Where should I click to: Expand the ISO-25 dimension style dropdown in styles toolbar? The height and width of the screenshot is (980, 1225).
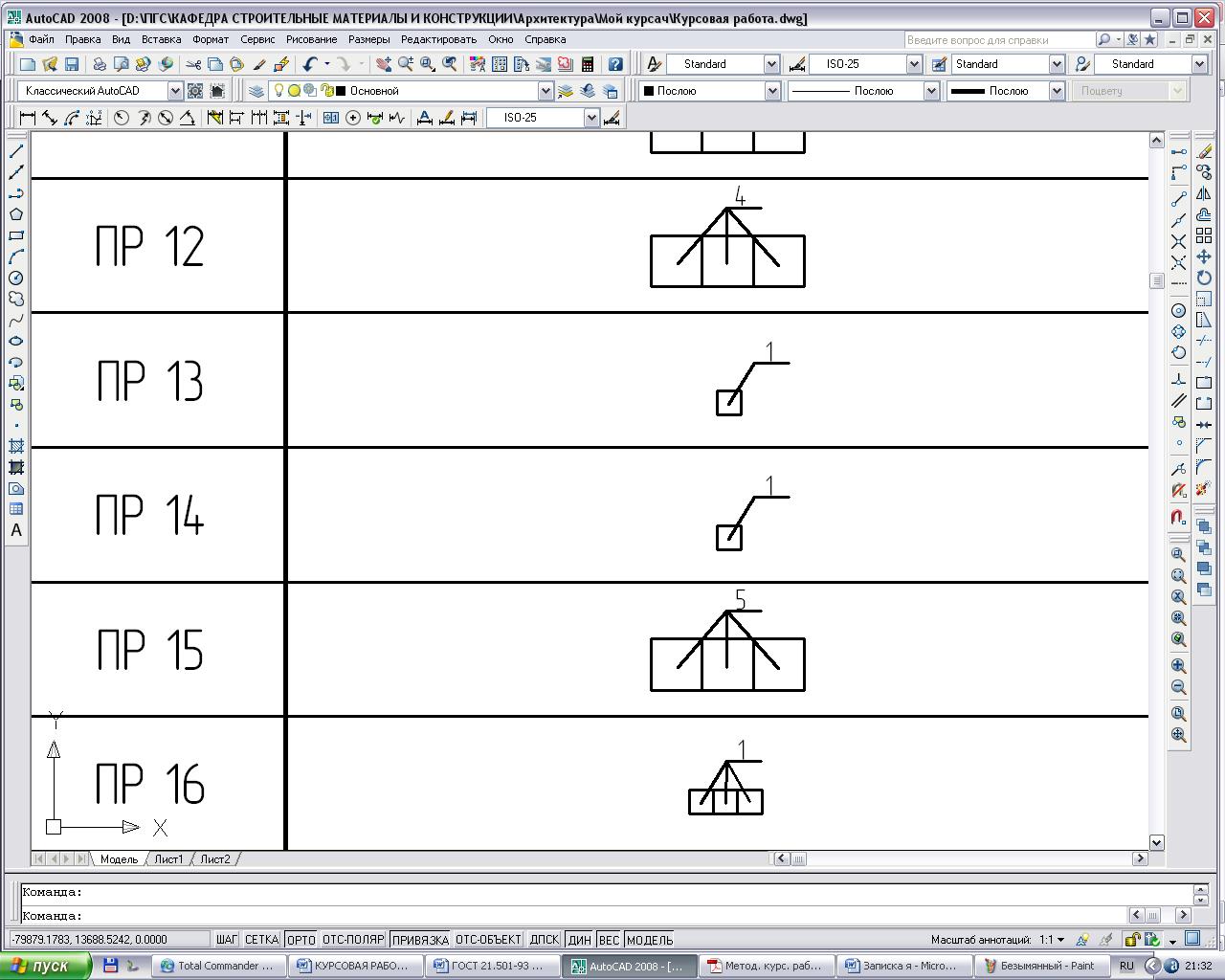point(914,64)
